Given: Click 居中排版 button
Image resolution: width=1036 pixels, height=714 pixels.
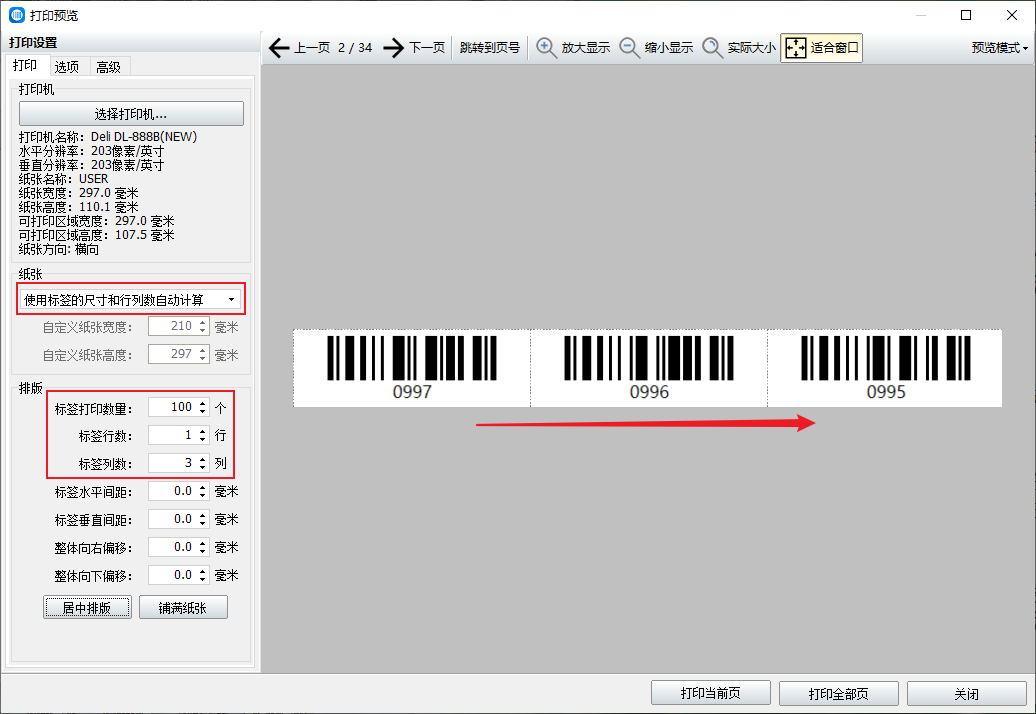Looking at the screenshot, I should click(87, 607).
